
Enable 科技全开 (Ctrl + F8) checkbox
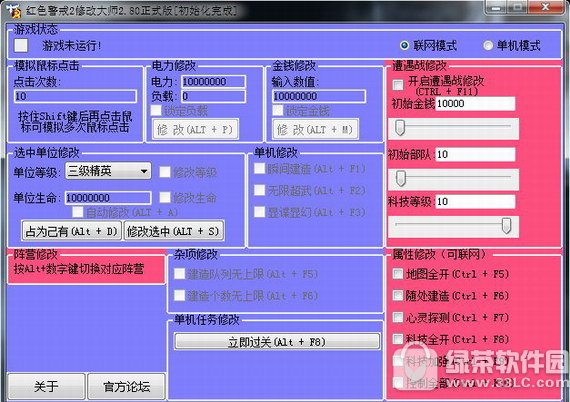pyautogui.click(x=398, y=339)
